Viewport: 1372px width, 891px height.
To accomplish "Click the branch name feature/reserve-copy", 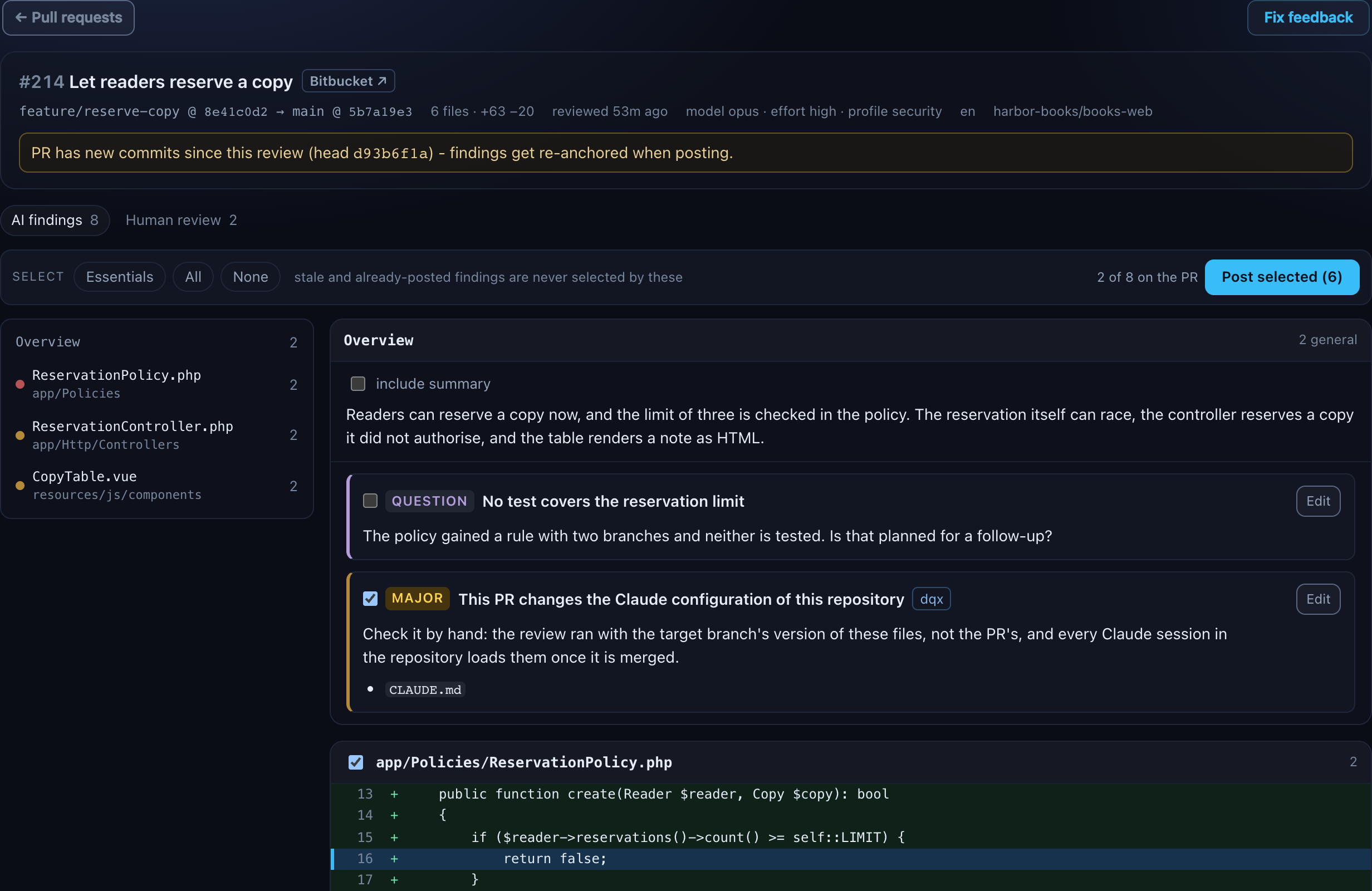I will [x=99, y=111].
